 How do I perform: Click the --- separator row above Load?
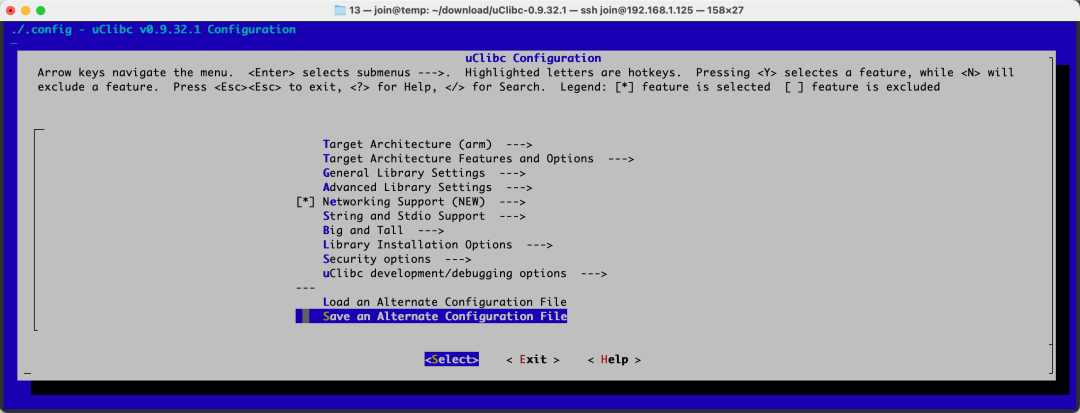(305, 288)
